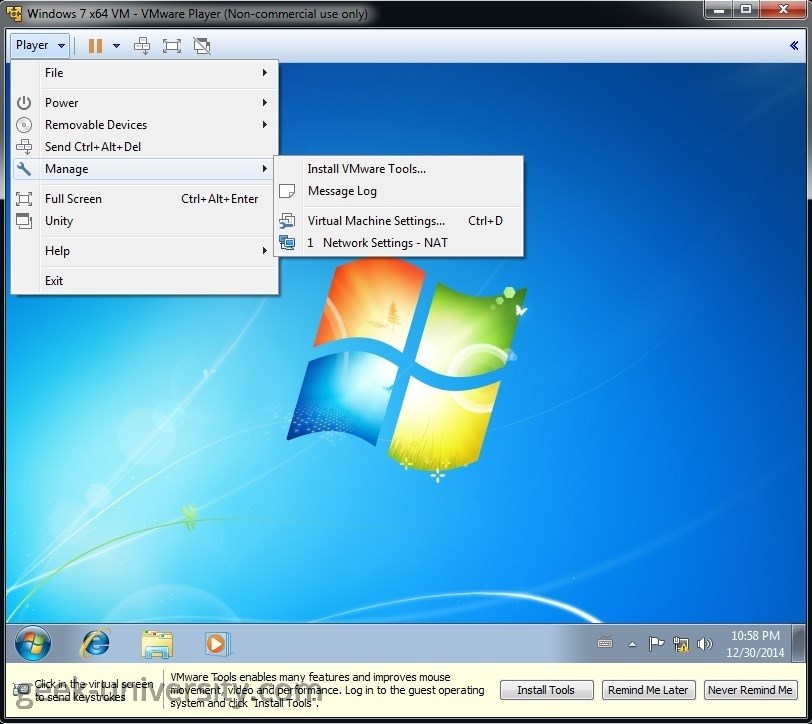Click the VMware title bar icon
The height and width of the screenshot is (724, 812).
pyautogui.click(x=13, y=13)
